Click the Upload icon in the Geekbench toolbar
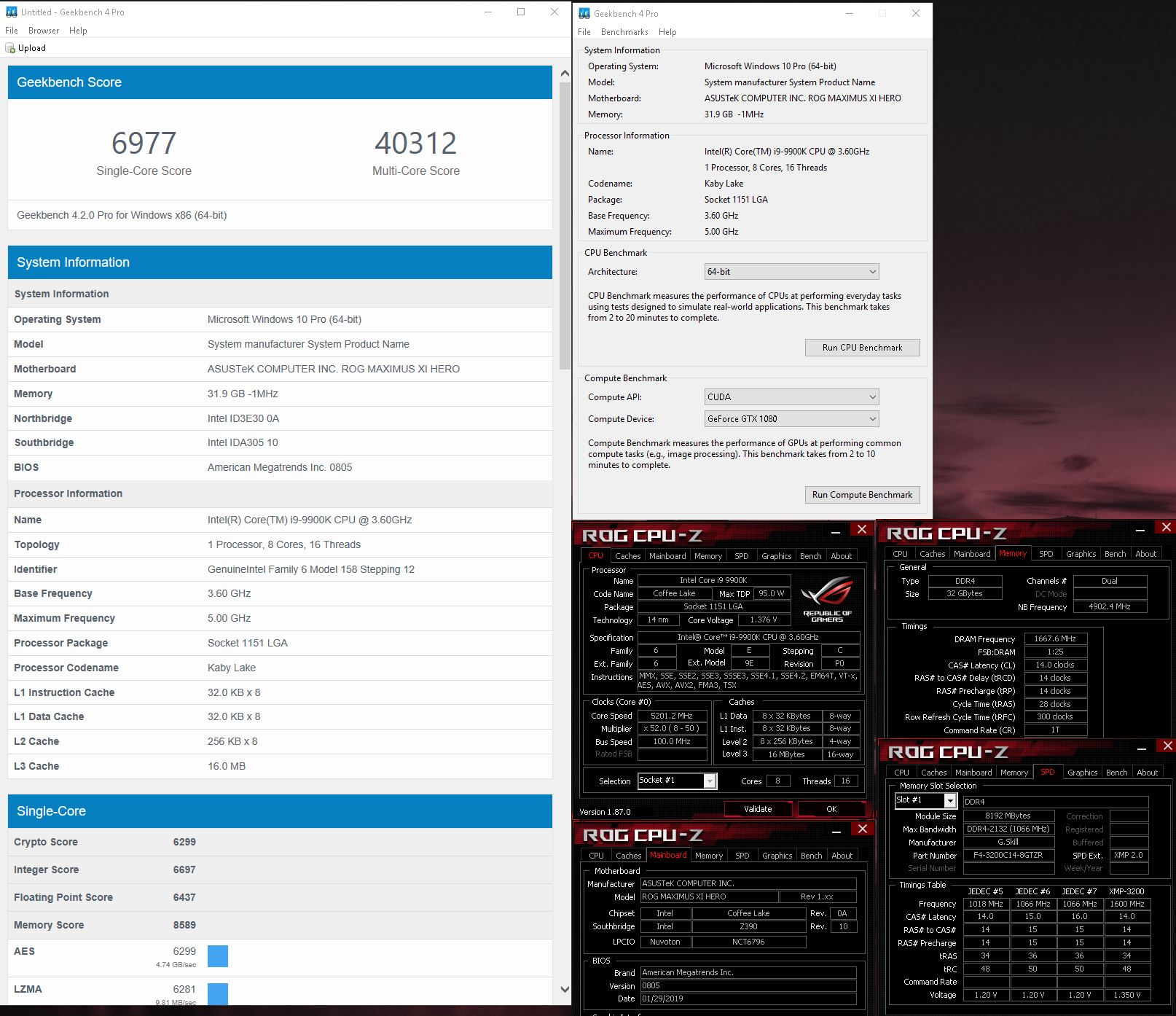Viewport: 1176px width, 1016px height. (x=10, y=48)
